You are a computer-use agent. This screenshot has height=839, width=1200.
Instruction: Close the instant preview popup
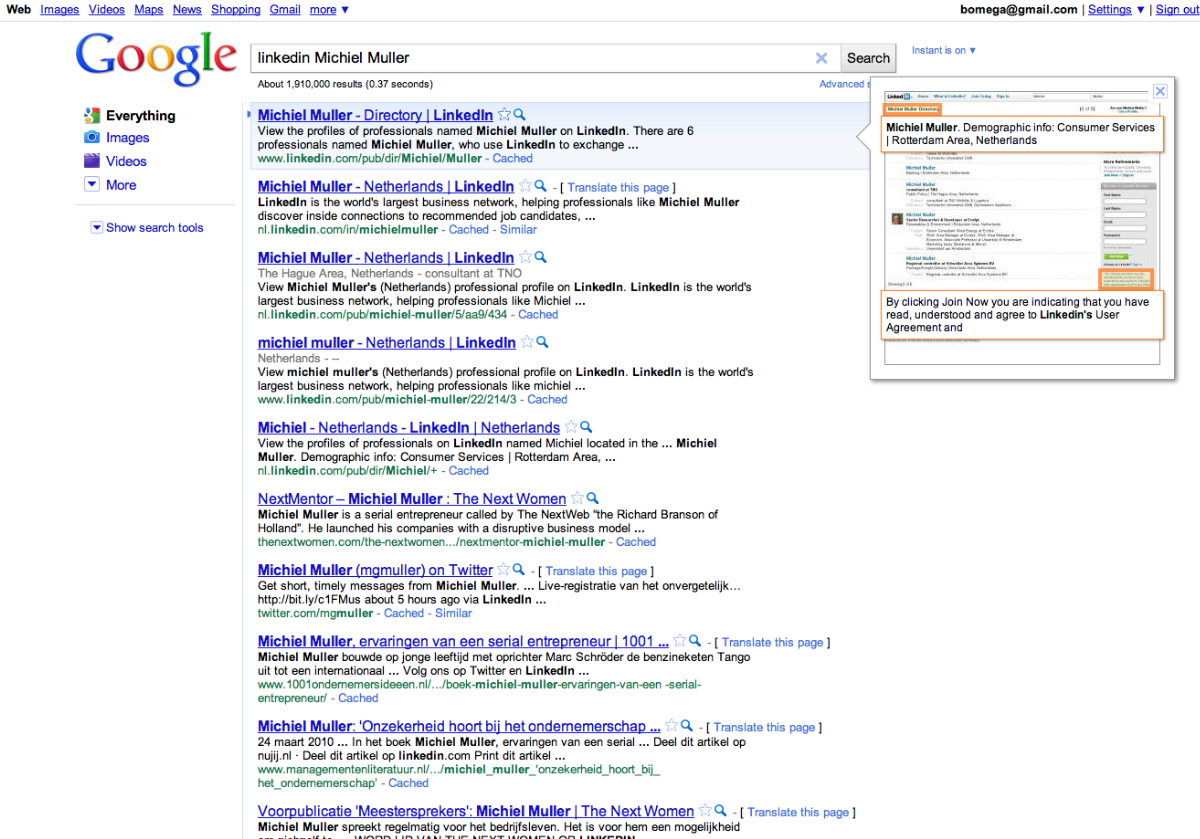[x=1160, y=91]
